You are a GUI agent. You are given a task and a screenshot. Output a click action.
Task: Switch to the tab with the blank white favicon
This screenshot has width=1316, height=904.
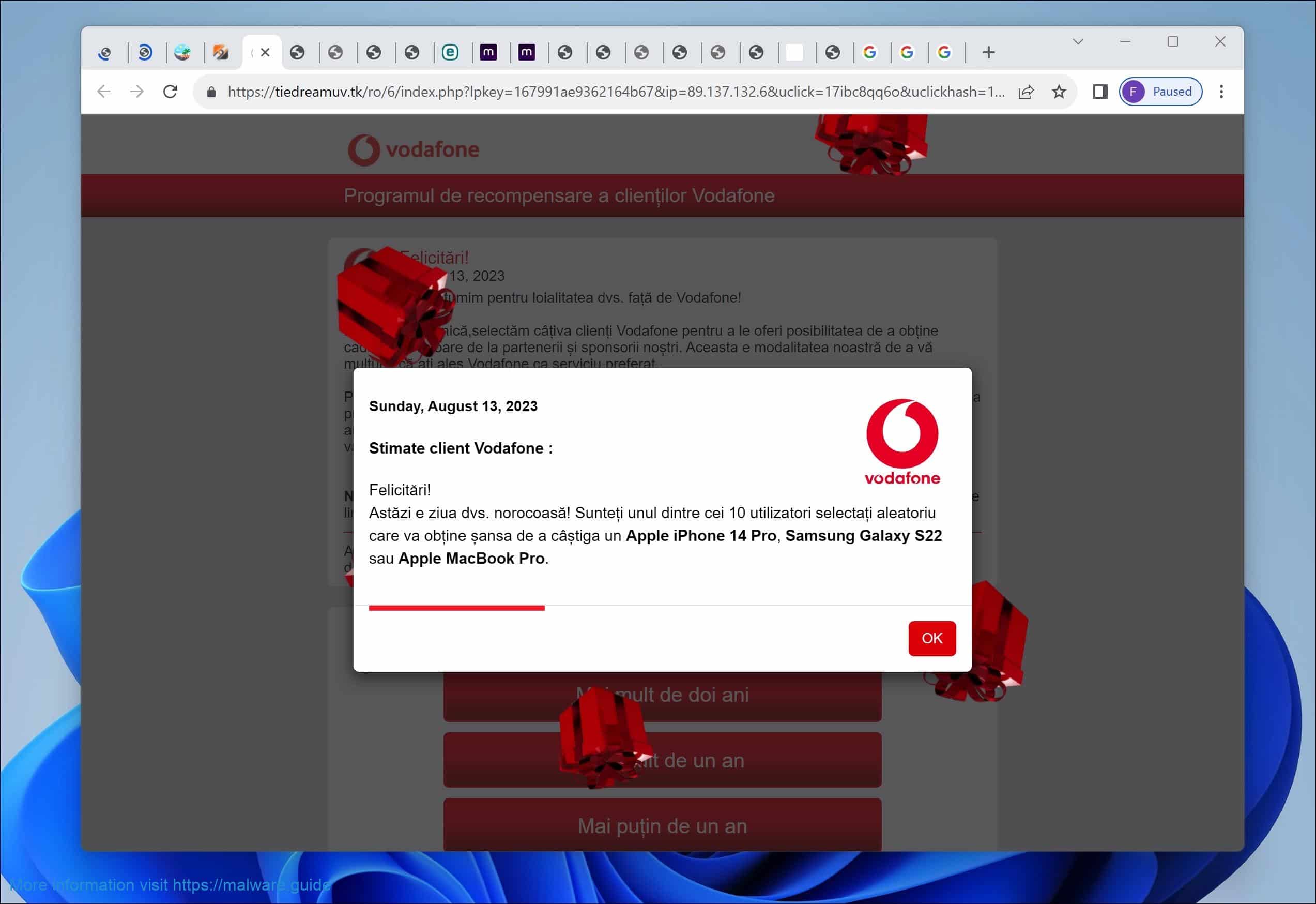(x=794, y=53)
